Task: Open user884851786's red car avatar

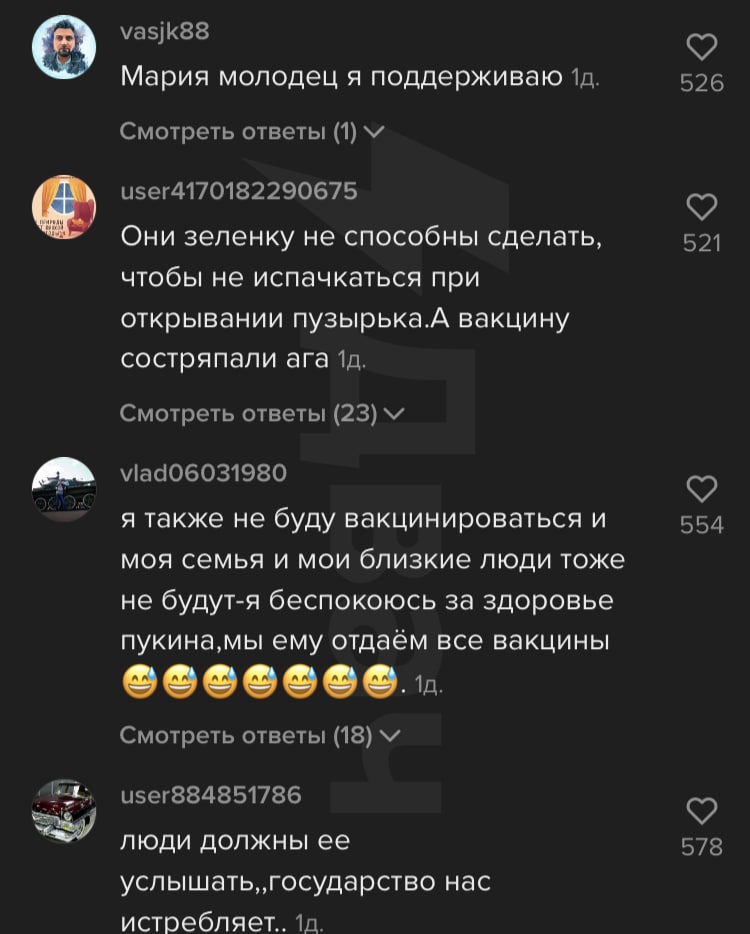Action: point(64,811)
